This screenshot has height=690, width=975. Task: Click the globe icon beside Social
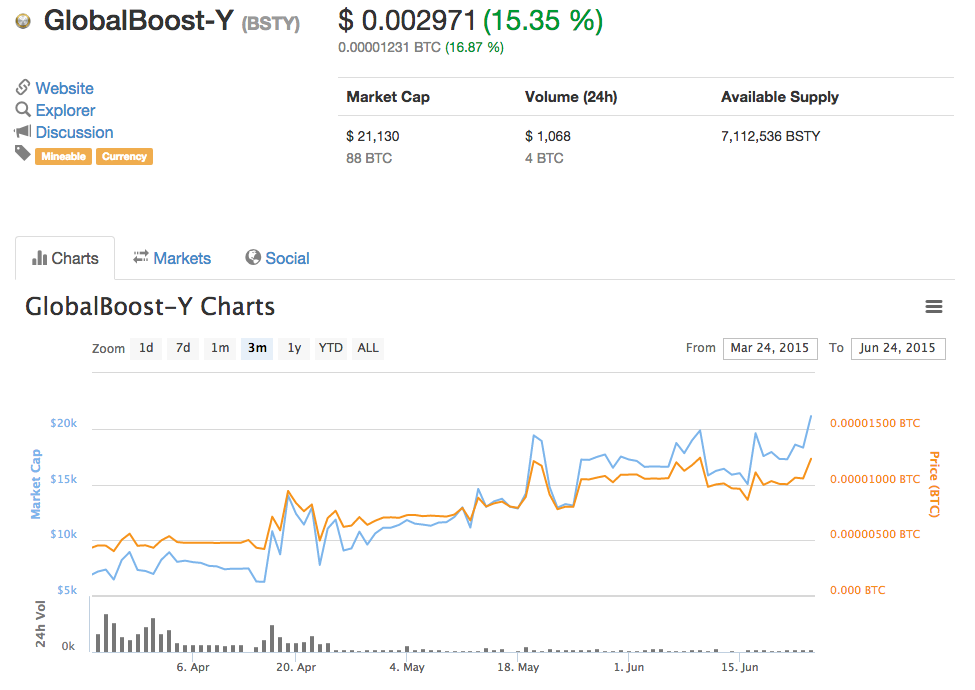252,257
